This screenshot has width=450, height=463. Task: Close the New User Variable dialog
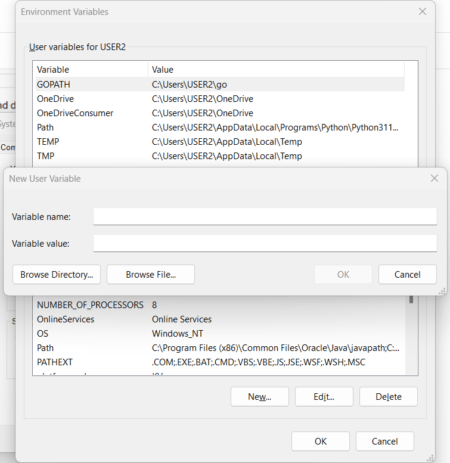coord(434,178)
